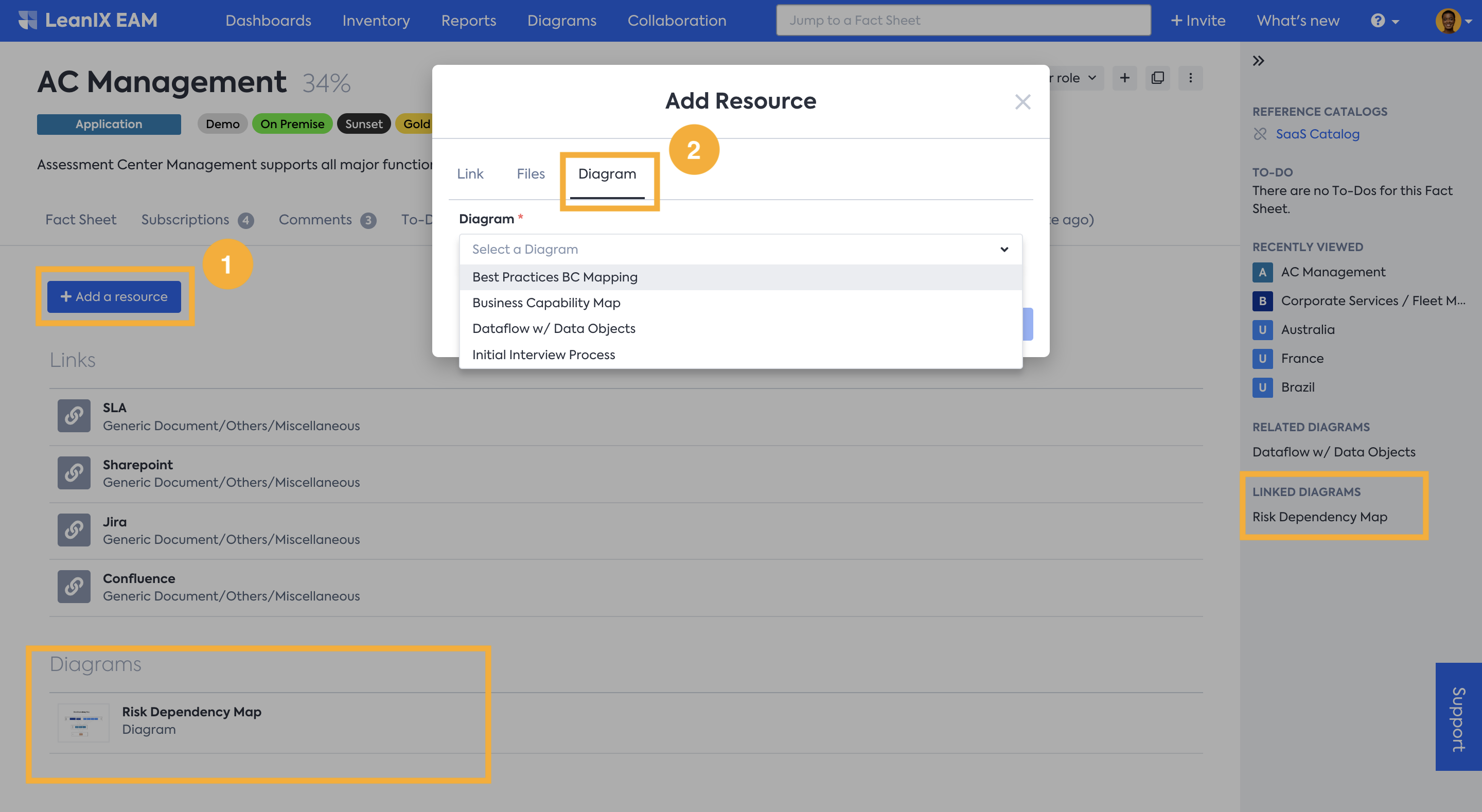This screenshot has width=1482, height=812.
Task: Open the Reports menu
Action: pyautogui.click(x=468, y=21)
